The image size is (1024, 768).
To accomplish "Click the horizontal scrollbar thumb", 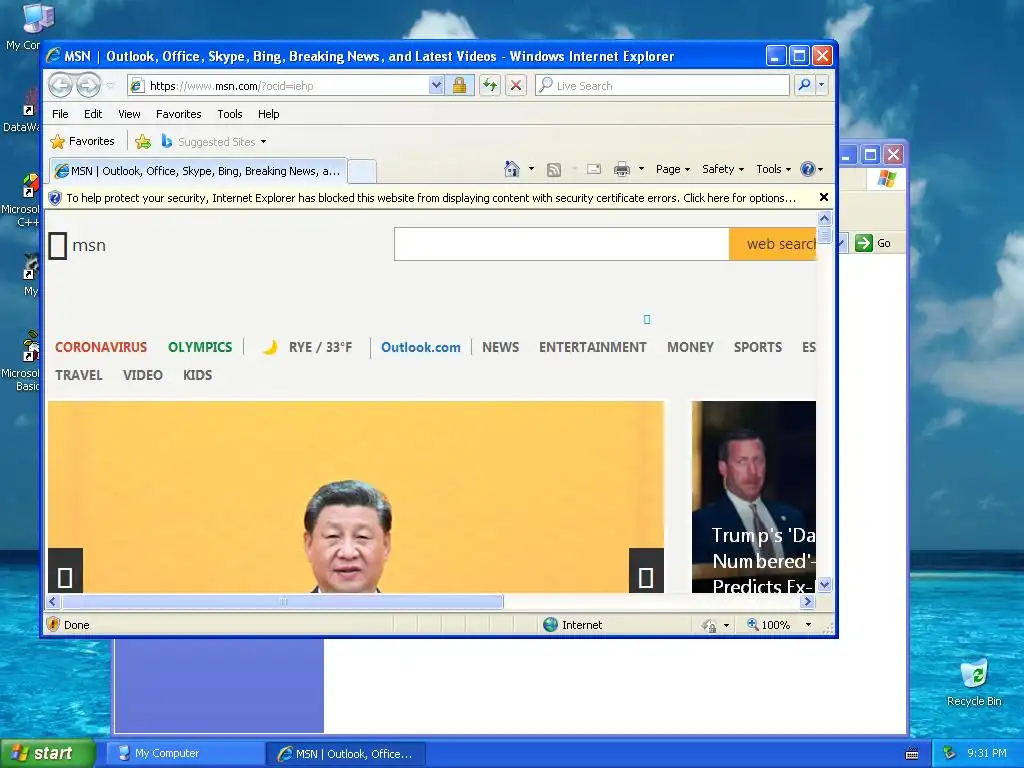I will click(283, 601).
